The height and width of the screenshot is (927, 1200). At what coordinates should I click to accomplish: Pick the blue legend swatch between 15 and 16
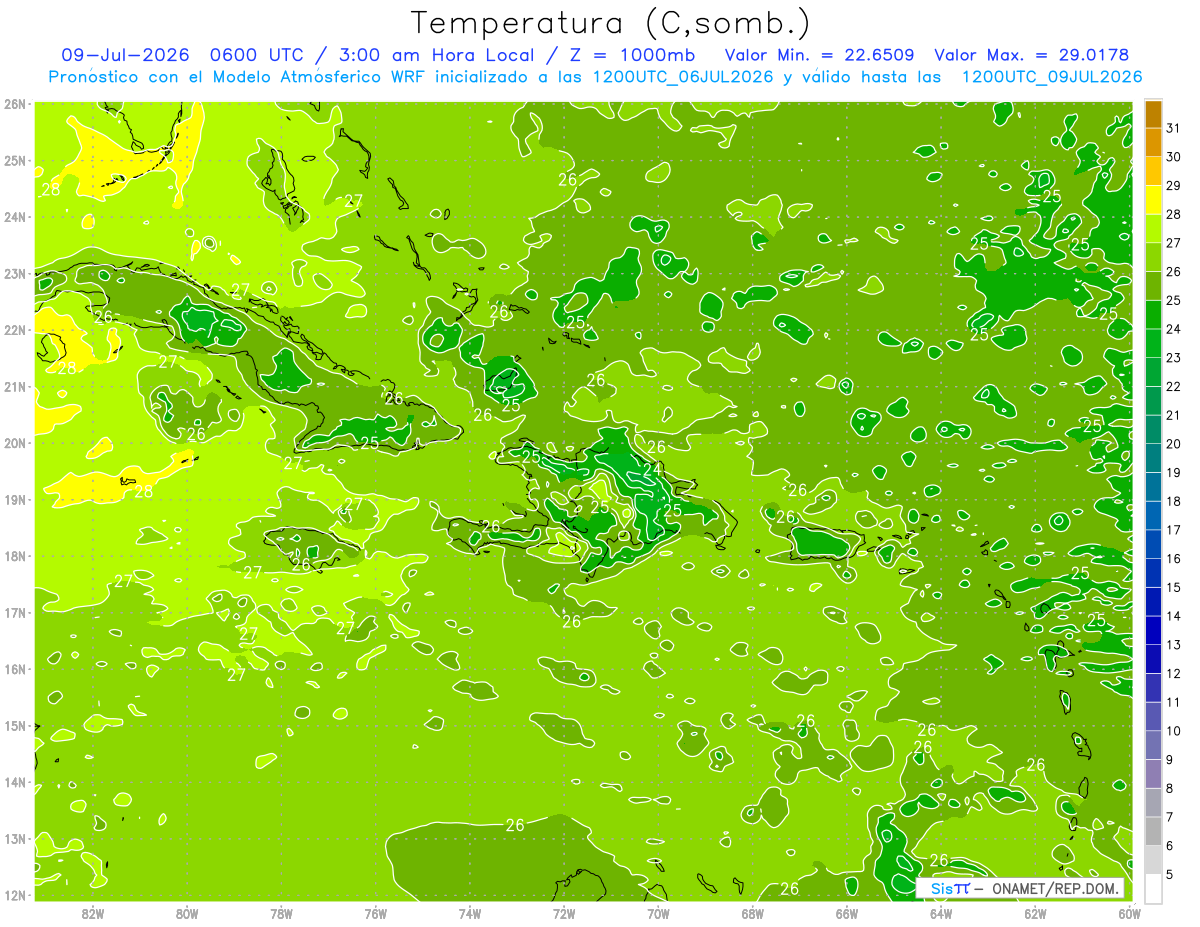click(1153, 573)
